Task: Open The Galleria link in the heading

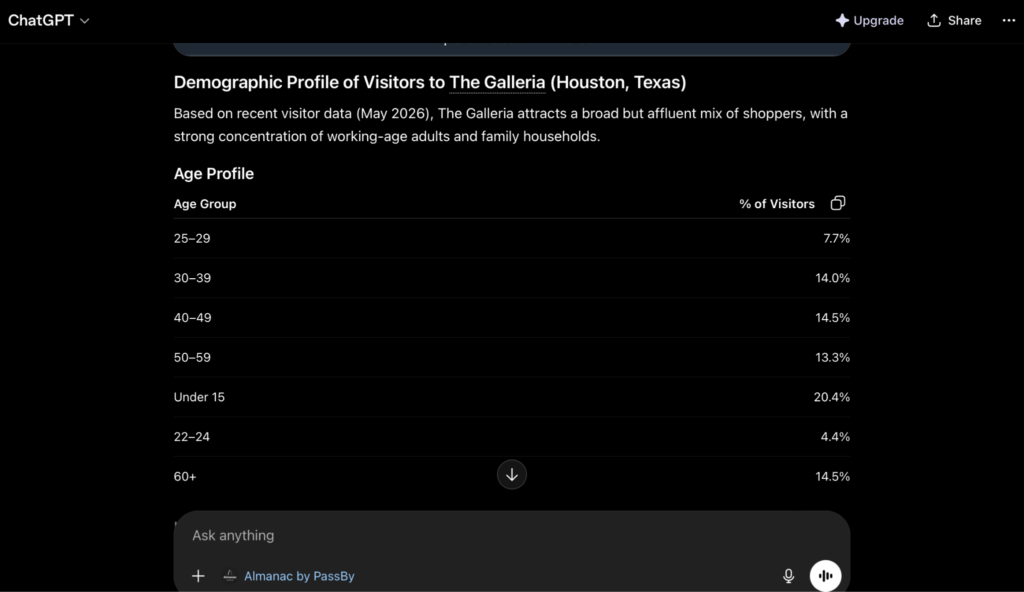Action: pyautogui.click(x=497, y=82)
